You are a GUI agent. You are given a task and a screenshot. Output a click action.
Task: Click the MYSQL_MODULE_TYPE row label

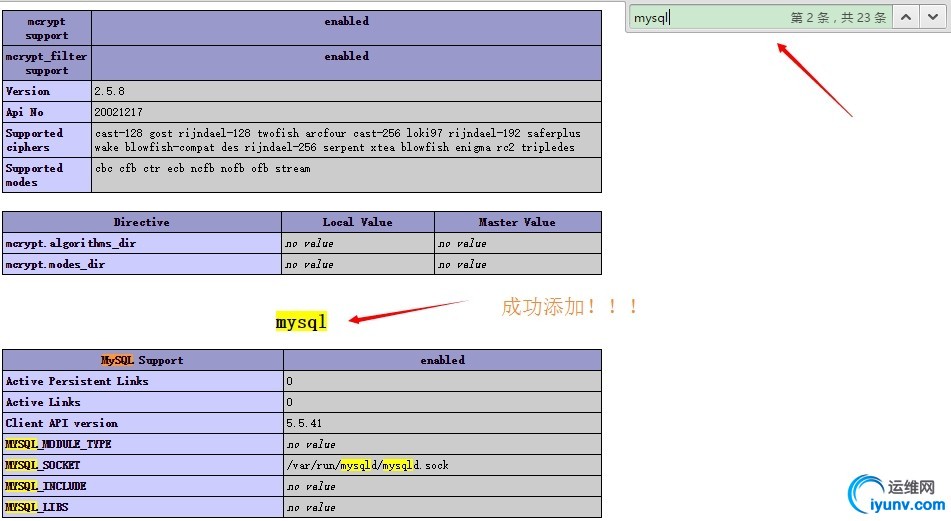pos(58,444)
